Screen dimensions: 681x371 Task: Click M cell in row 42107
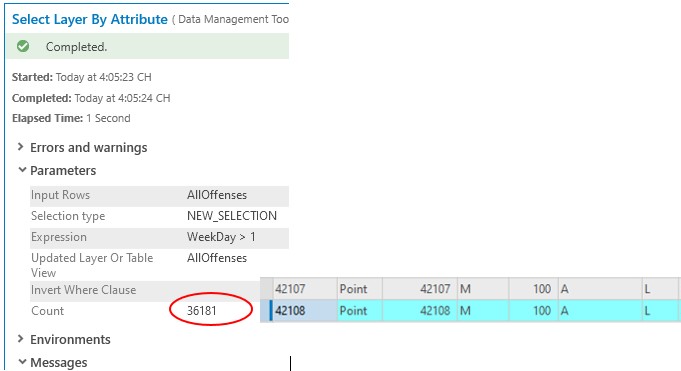point(483,289)
